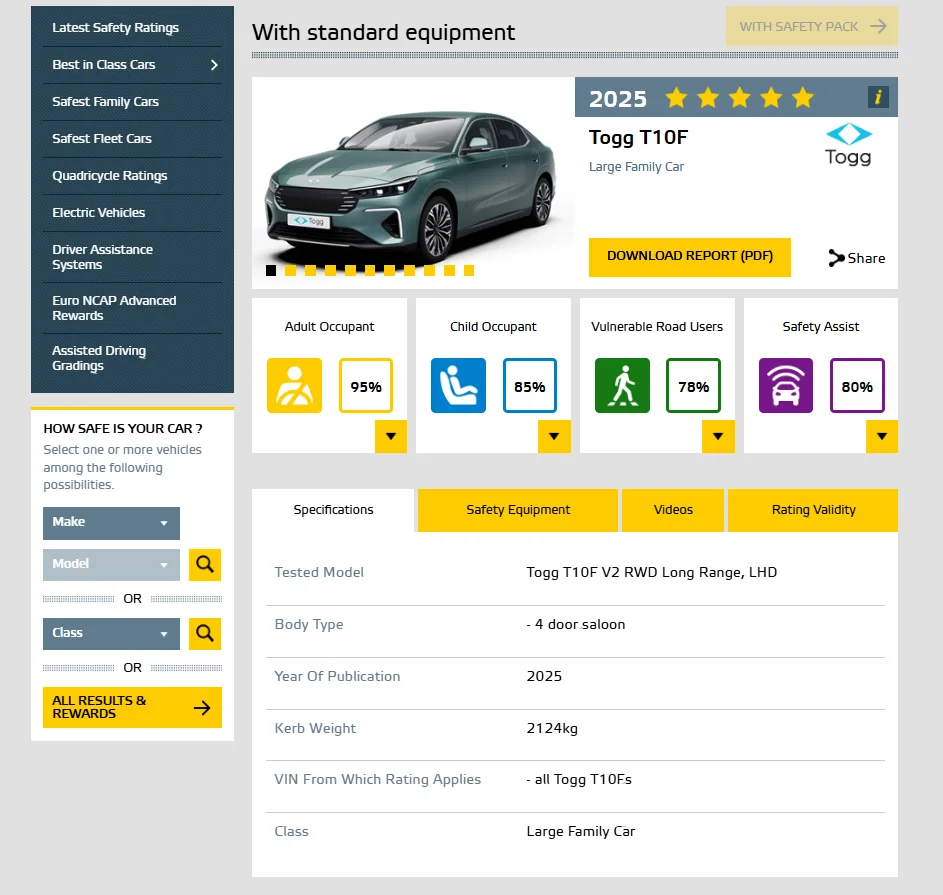Viewport: 943px width, 895px height.
Task: Click the 85% child occupant score box
Action: tap(530, 386)
